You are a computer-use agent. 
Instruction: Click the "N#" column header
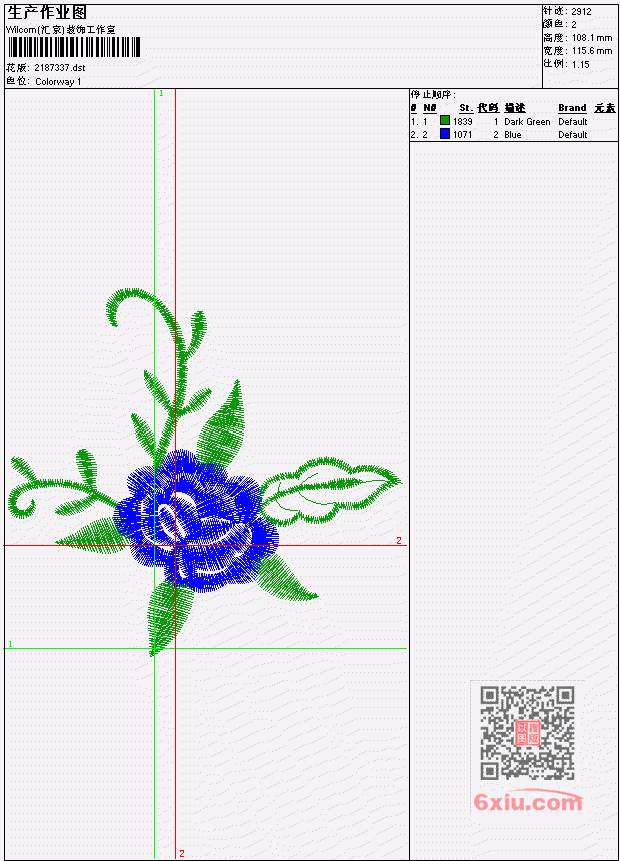click(x=429, y=108)
